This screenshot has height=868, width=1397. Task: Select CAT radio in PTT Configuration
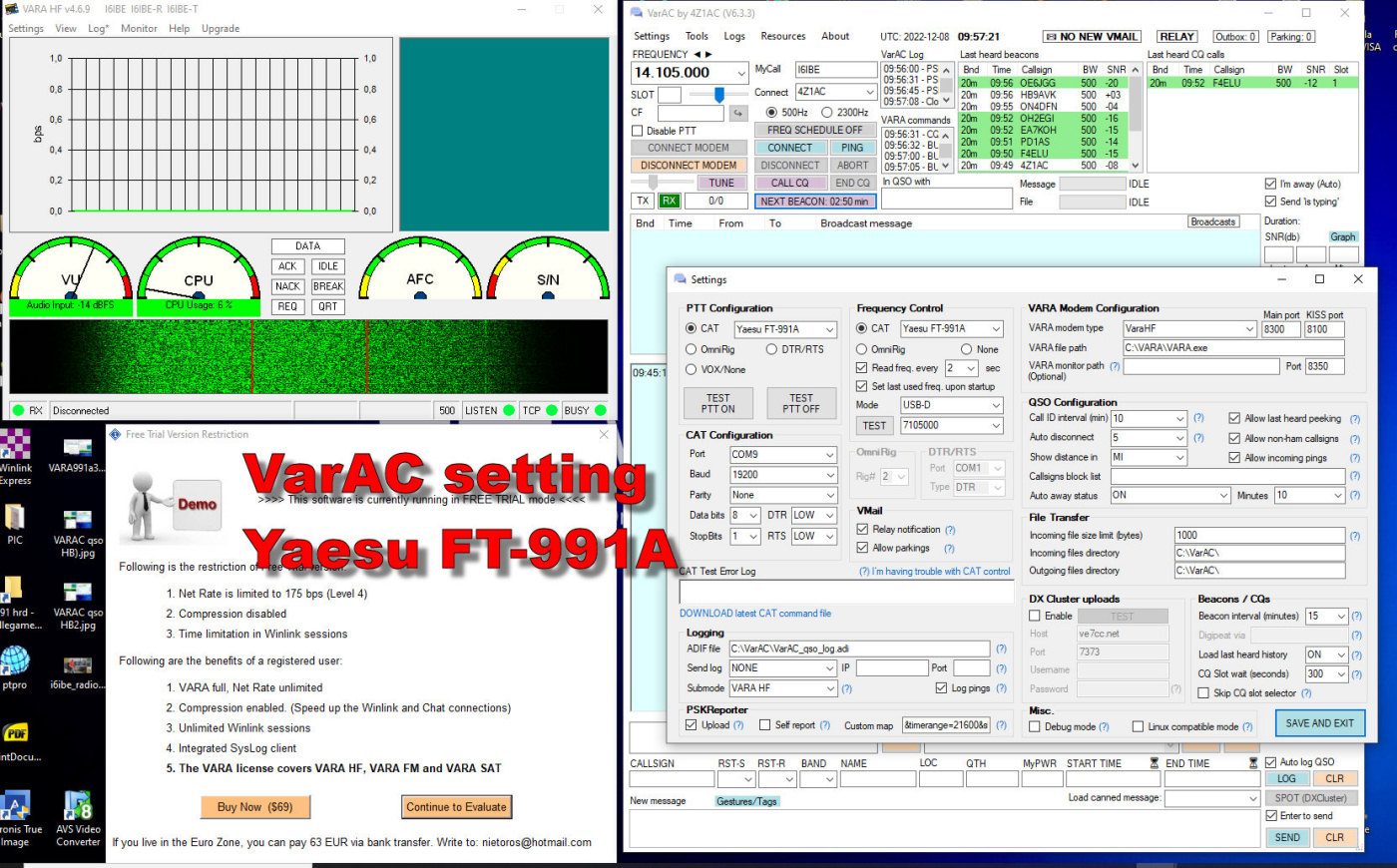[x=691, y=328]
